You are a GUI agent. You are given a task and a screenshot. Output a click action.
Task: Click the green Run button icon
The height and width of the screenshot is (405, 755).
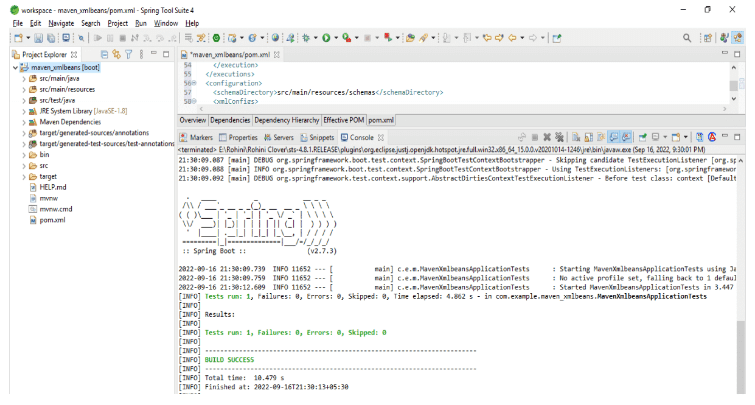click(x=326, y=38)
